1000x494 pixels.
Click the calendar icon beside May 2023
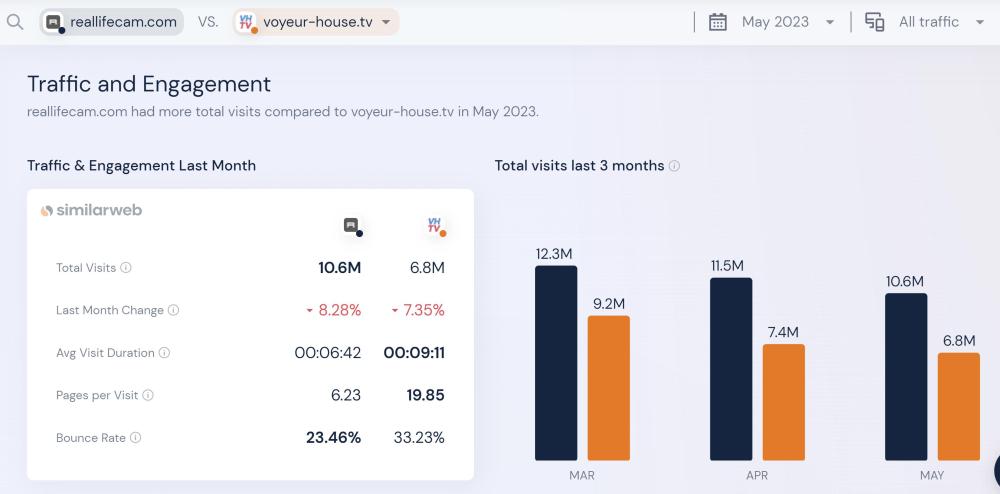pyautogui.click(x=717, y=22)
